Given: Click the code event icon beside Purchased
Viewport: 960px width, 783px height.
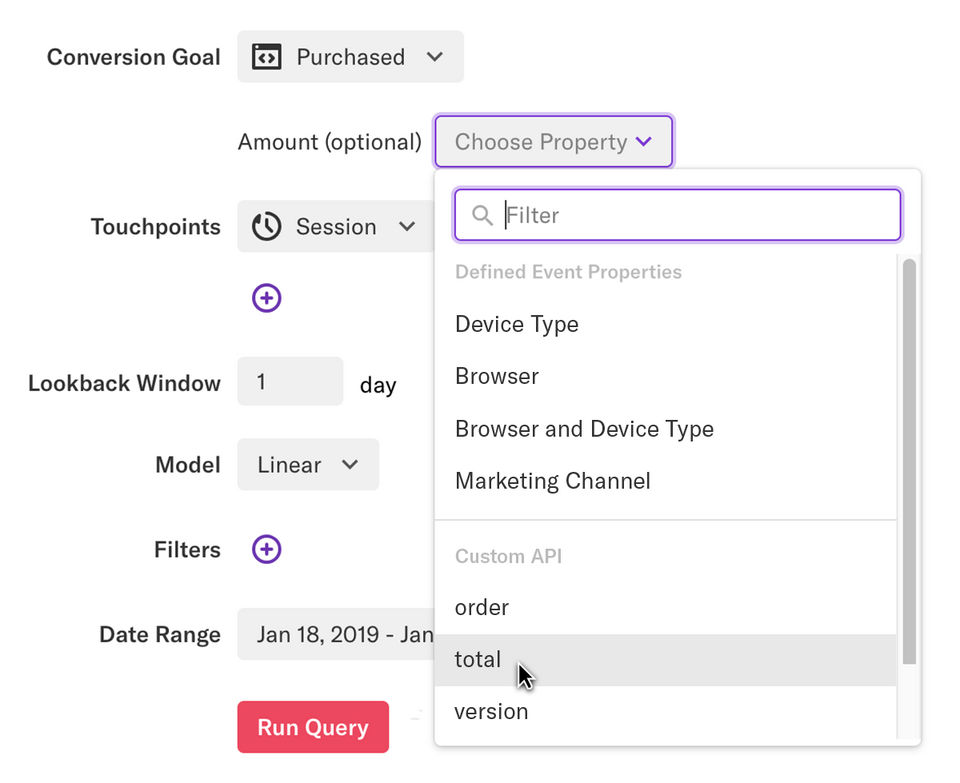Looking at the screenshot, I should click(266, 57).
